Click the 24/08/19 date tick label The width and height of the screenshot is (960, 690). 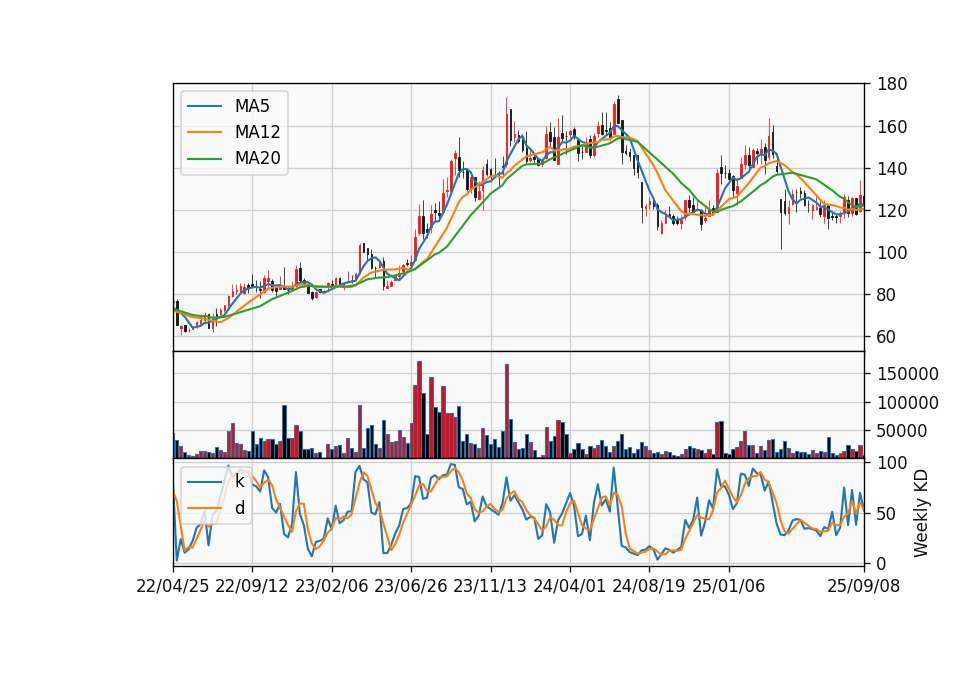(x=648, y=586)
